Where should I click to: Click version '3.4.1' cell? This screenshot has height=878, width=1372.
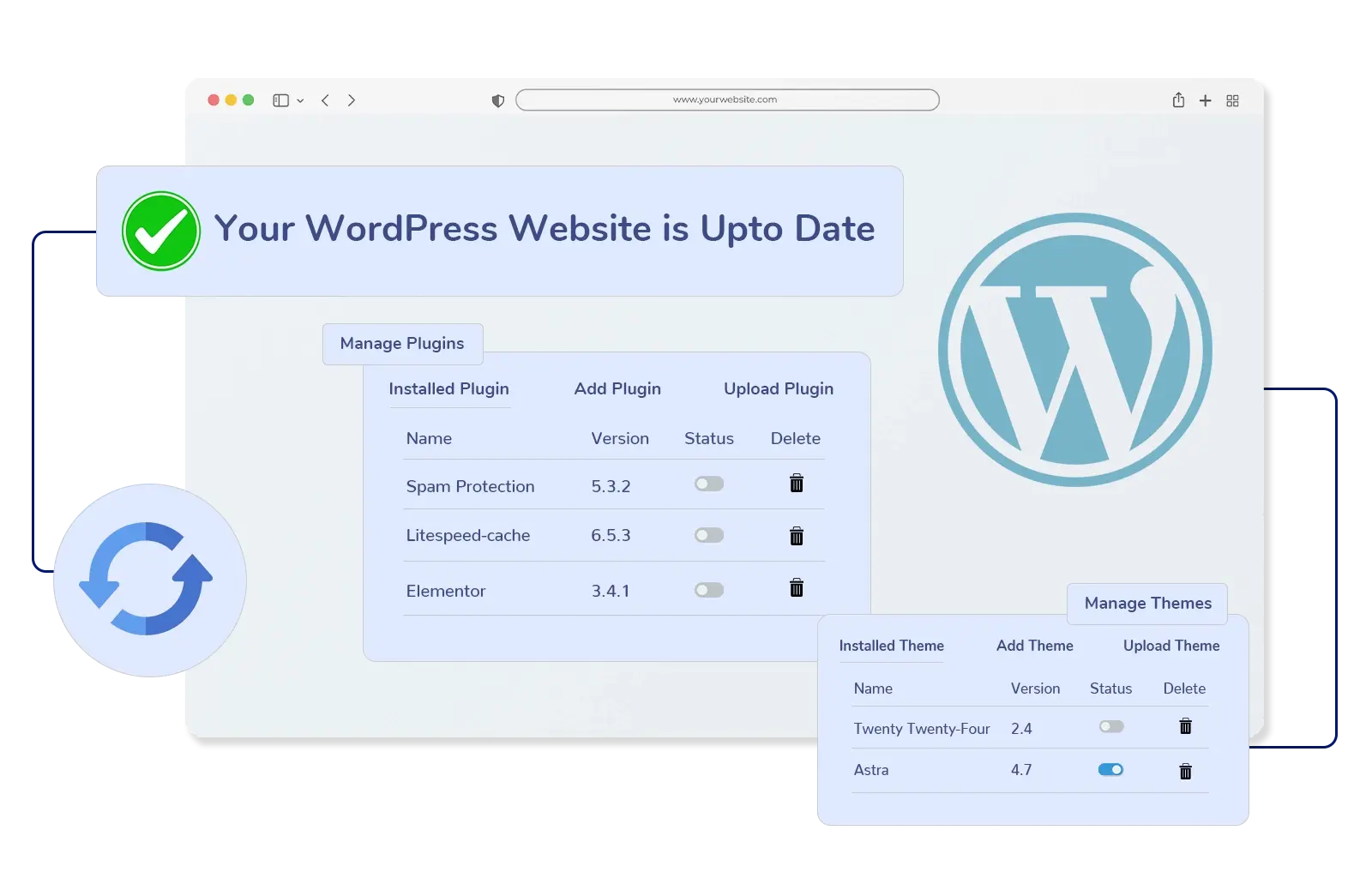click(611, 591)
